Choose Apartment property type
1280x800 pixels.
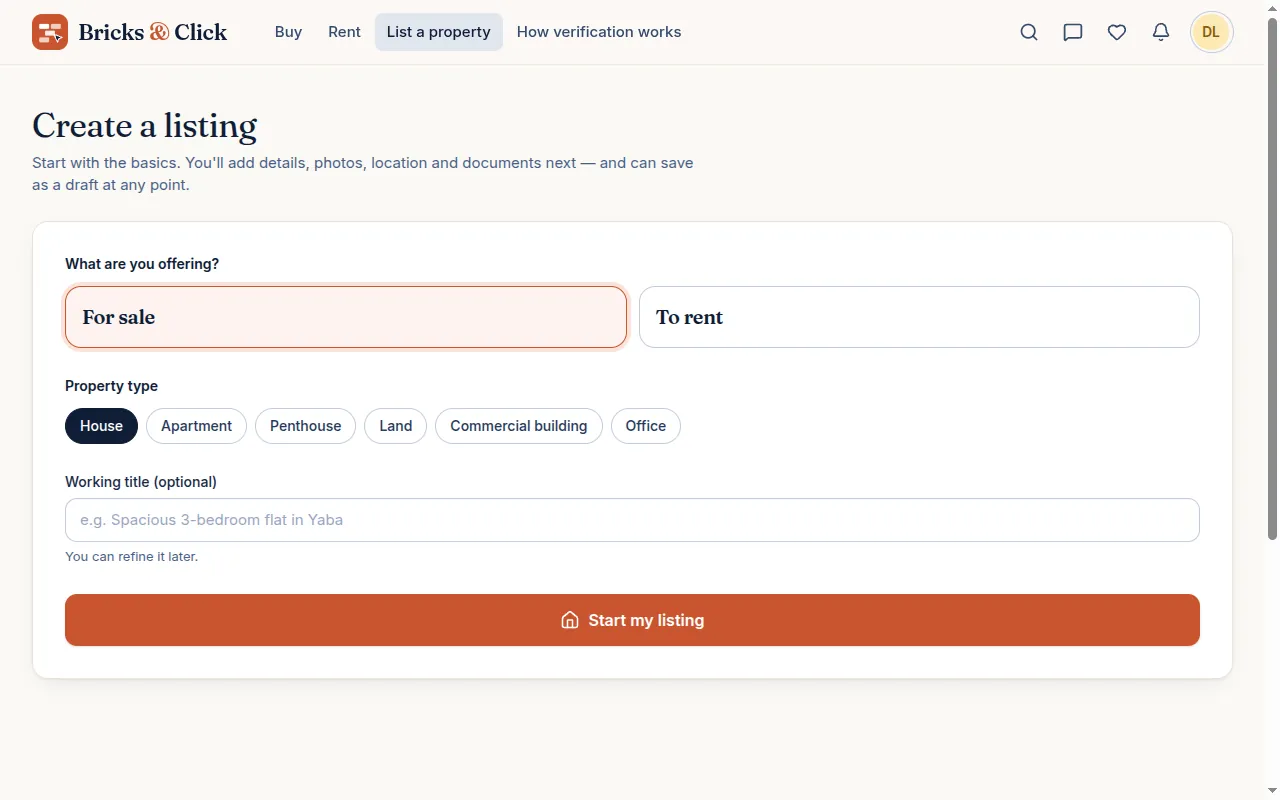pyautogui.click(x=196, y=426)
